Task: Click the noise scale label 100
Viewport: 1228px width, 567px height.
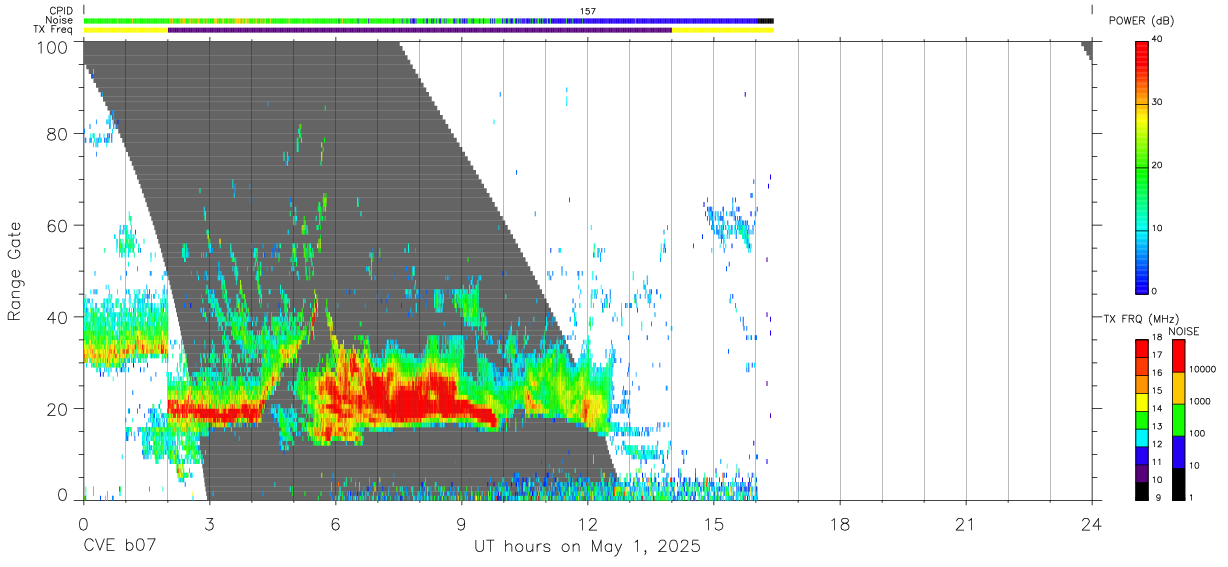Action: (1197, 435)
